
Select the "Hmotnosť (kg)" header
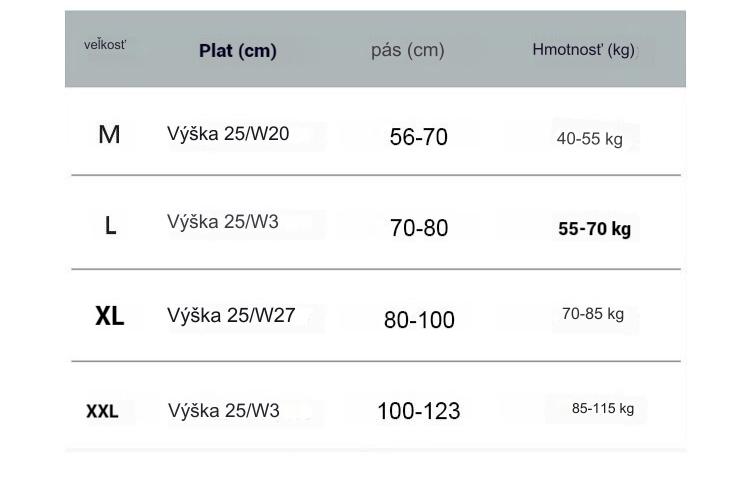pos(583,50)
